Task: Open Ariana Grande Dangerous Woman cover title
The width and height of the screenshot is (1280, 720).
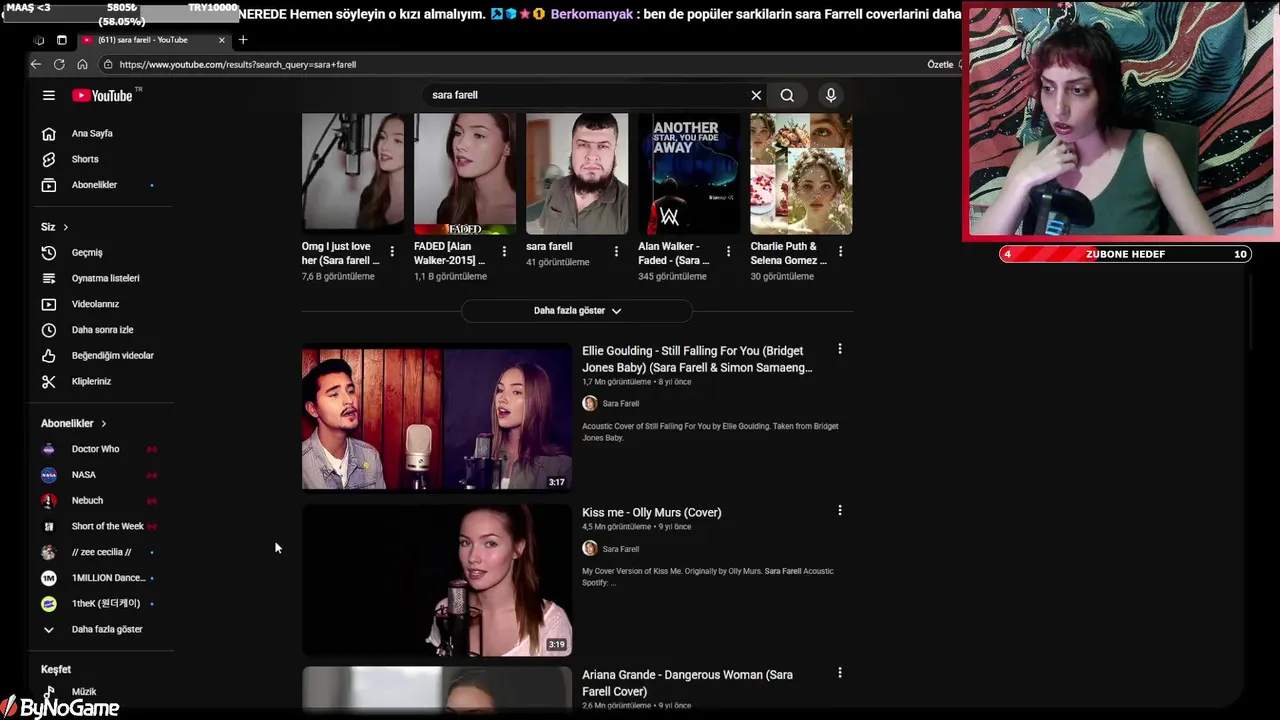Action: pyautogui.click(x=687, y=683)
